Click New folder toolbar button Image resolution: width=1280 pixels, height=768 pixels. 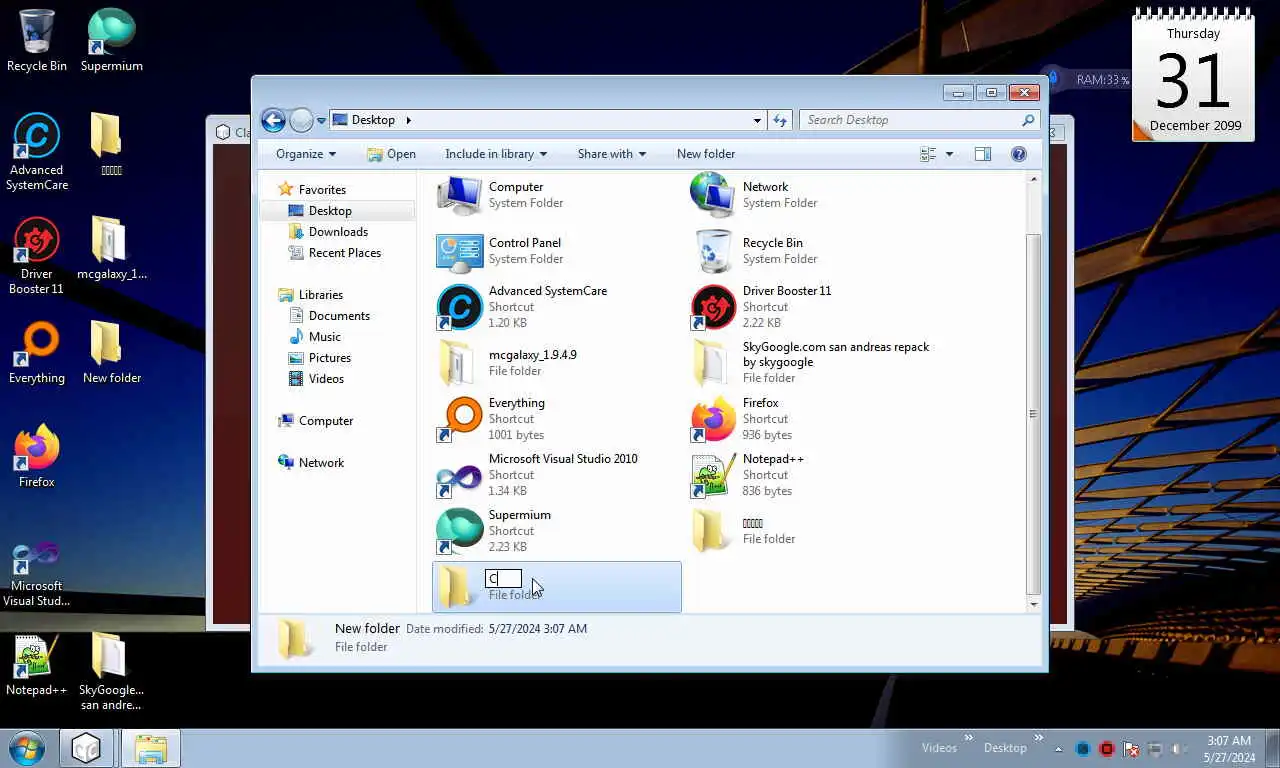706,154
